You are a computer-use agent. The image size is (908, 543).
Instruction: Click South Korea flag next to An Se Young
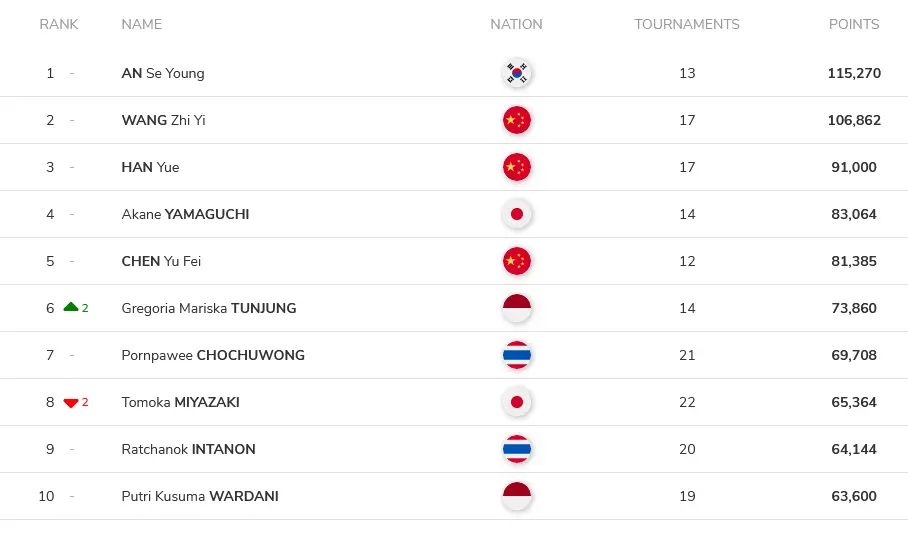pos(517,74)
